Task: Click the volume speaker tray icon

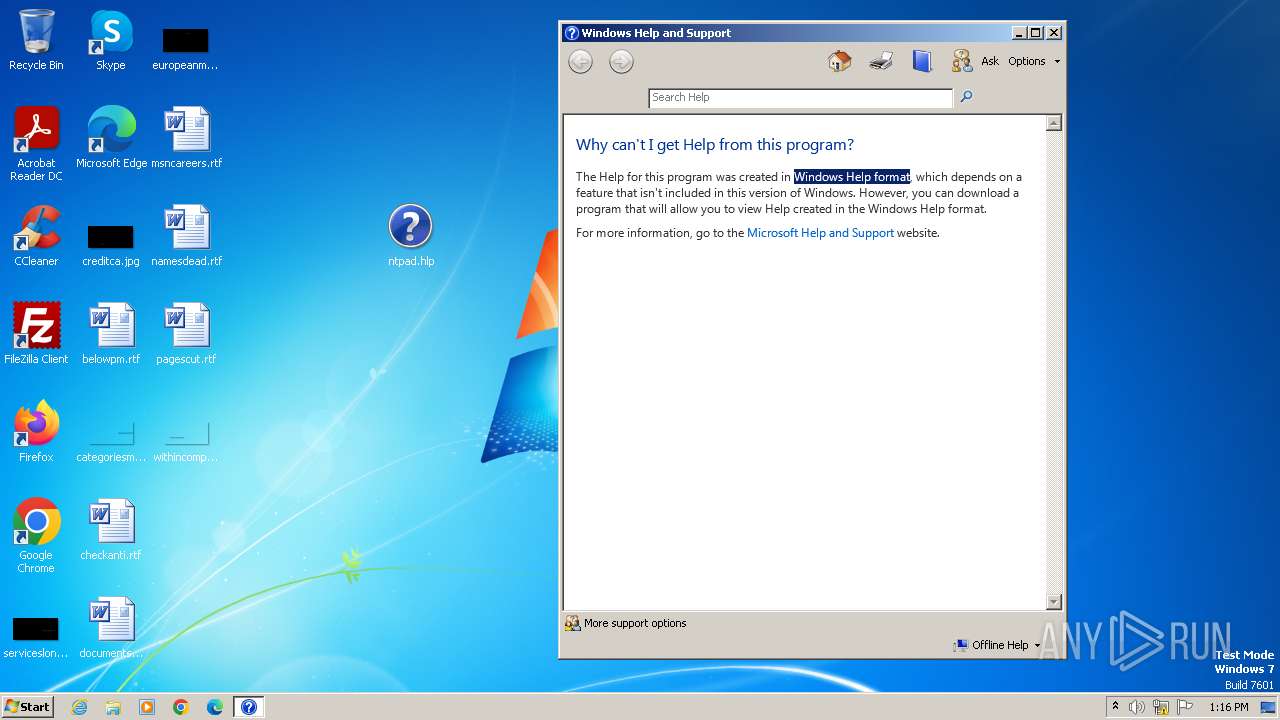Action: pyautogui.click(x=1137, y=707)
